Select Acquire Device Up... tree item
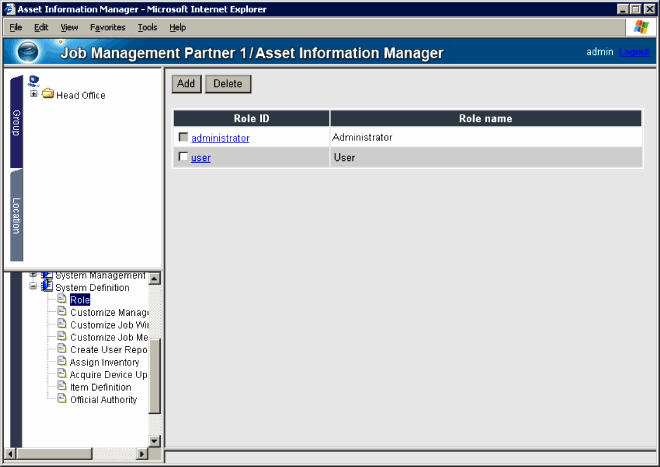 tap(109, 375)
